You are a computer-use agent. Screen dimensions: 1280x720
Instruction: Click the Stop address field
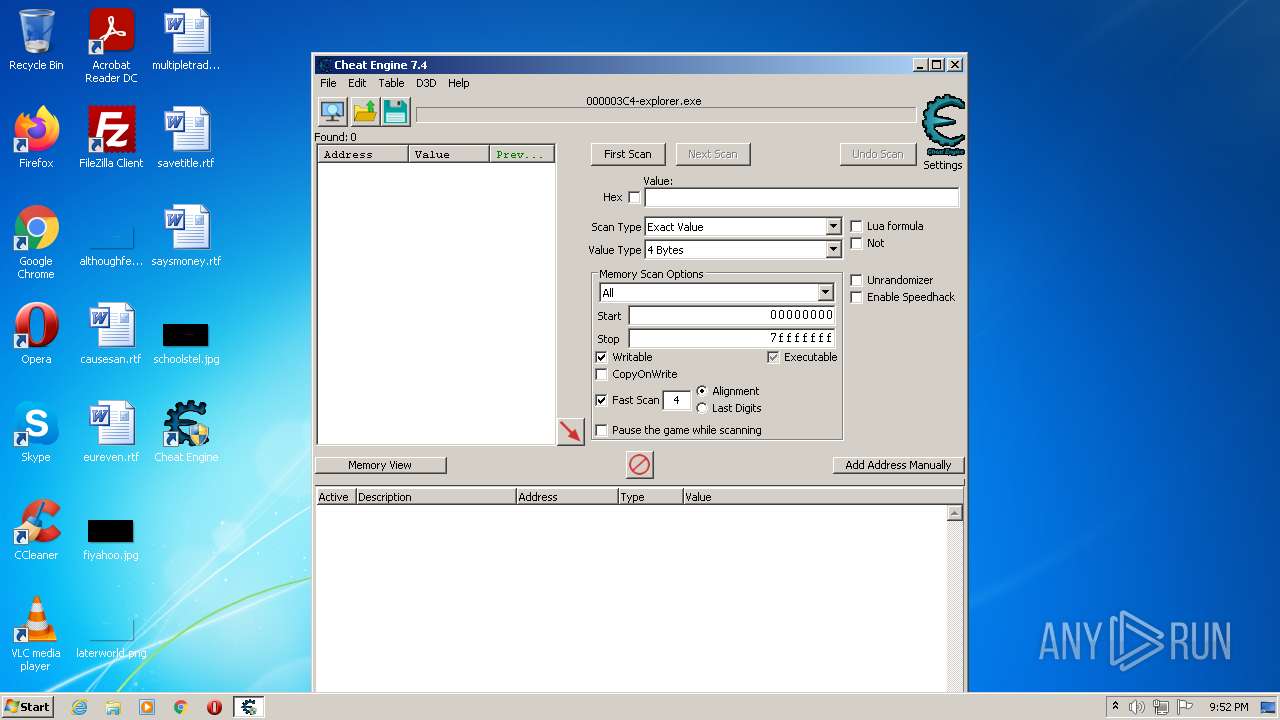731,338
